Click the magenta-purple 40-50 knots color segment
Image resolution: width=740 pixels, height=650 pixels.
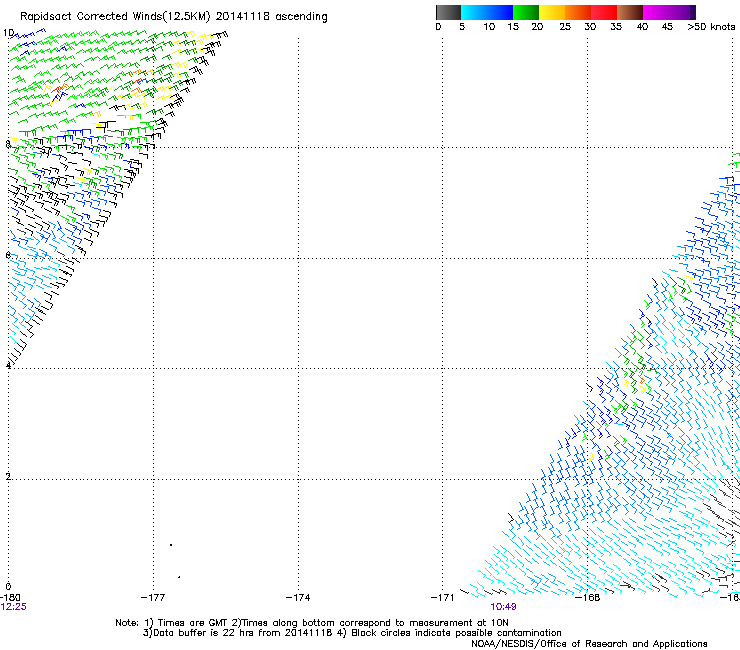[x=669, y=12]
